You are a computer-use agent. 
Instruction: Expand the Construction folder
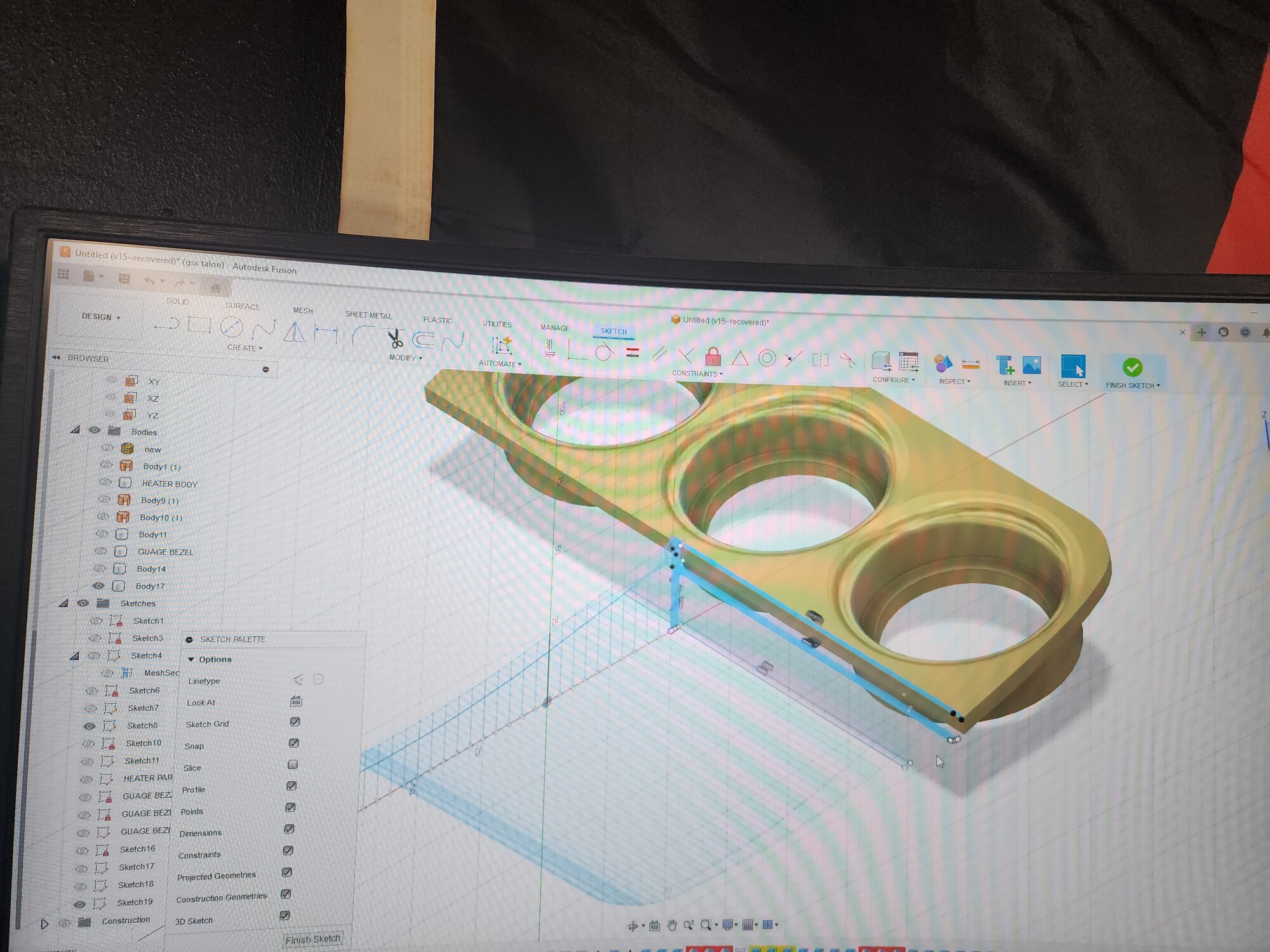[44, 924]
